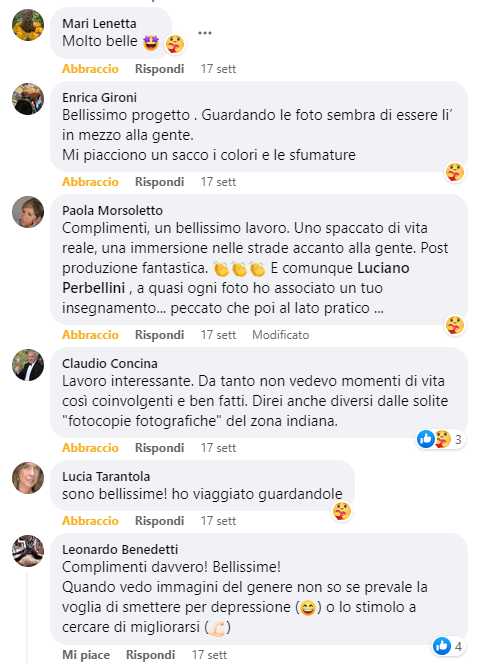Toggle Mi piace on Leonardo Benedetti's comment

point(86,655)
